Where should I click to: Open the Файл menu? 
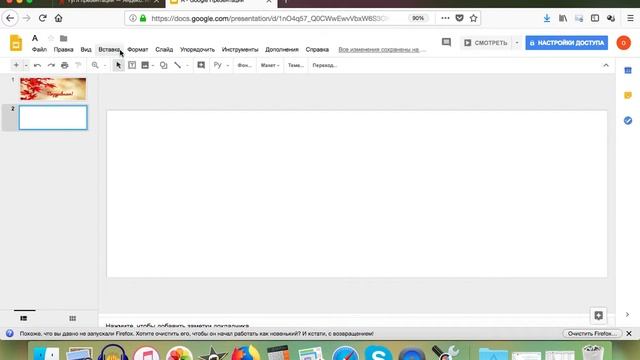pyautogui.click(x=39, y=49)
